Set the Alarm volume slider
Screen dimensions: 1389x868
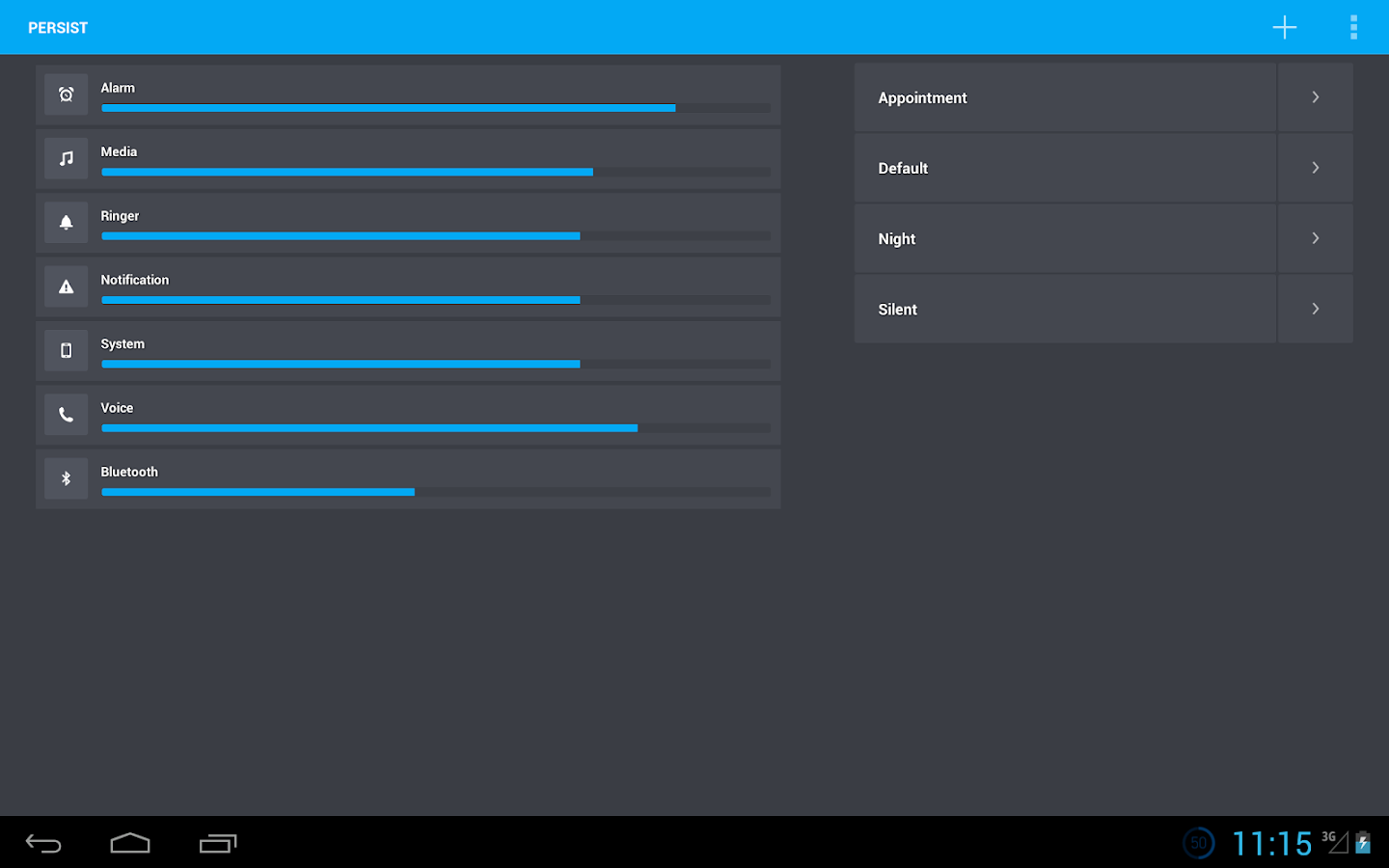(x=436, y=108)
